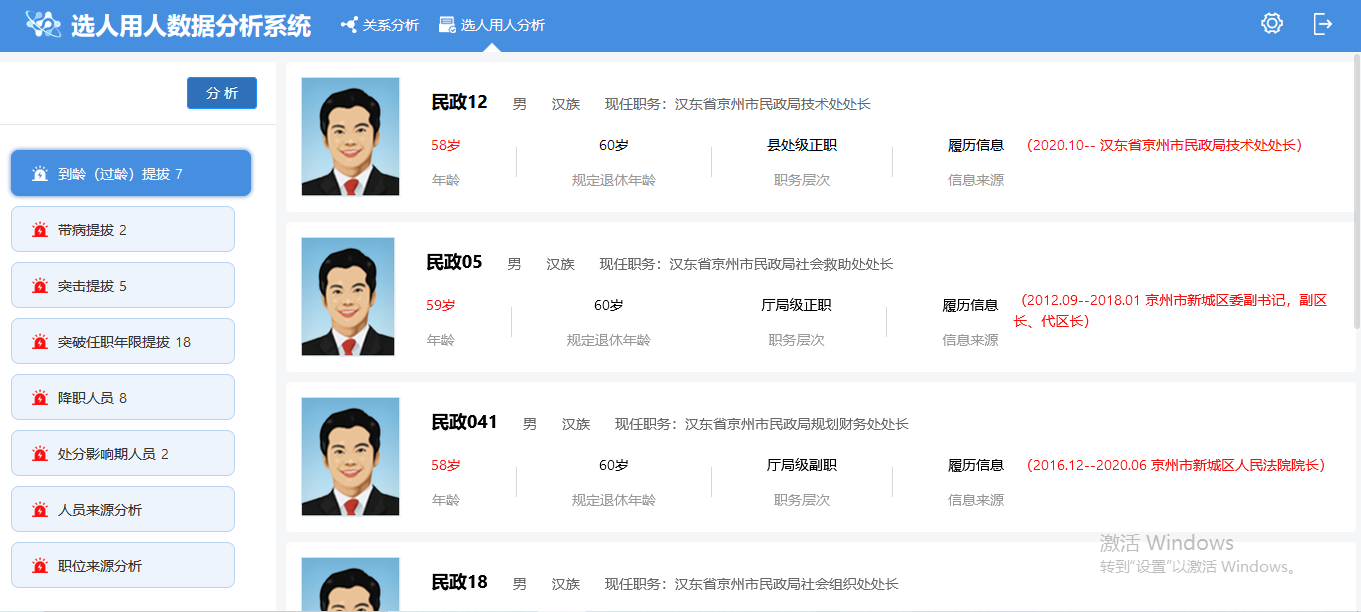Click the portrait photo of 民政12
The width and height of the screenshot is (1361, 612).
350,136
